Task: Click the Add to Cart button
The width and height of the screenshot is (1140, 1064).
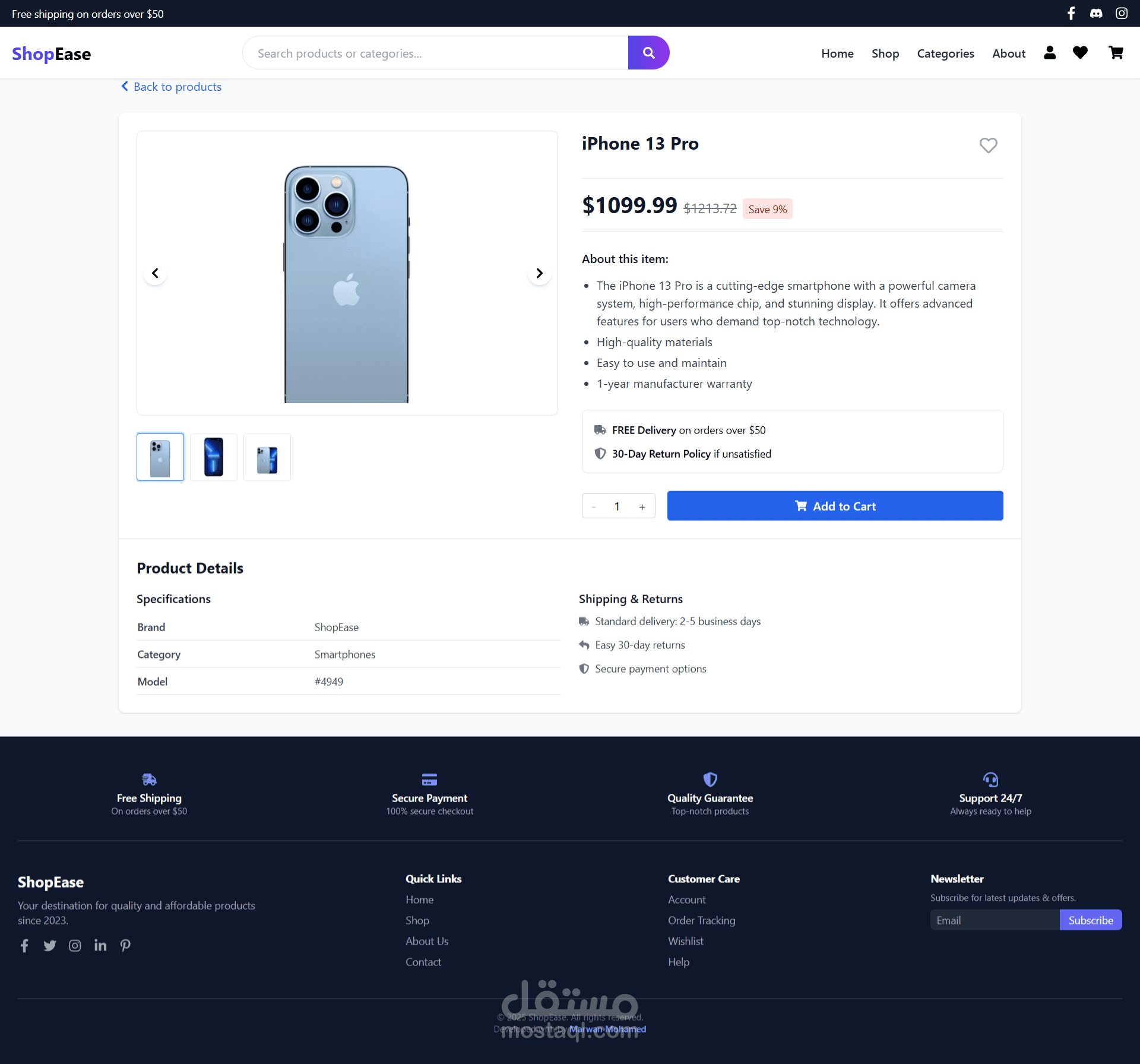Action: click(x=835, y=506)
